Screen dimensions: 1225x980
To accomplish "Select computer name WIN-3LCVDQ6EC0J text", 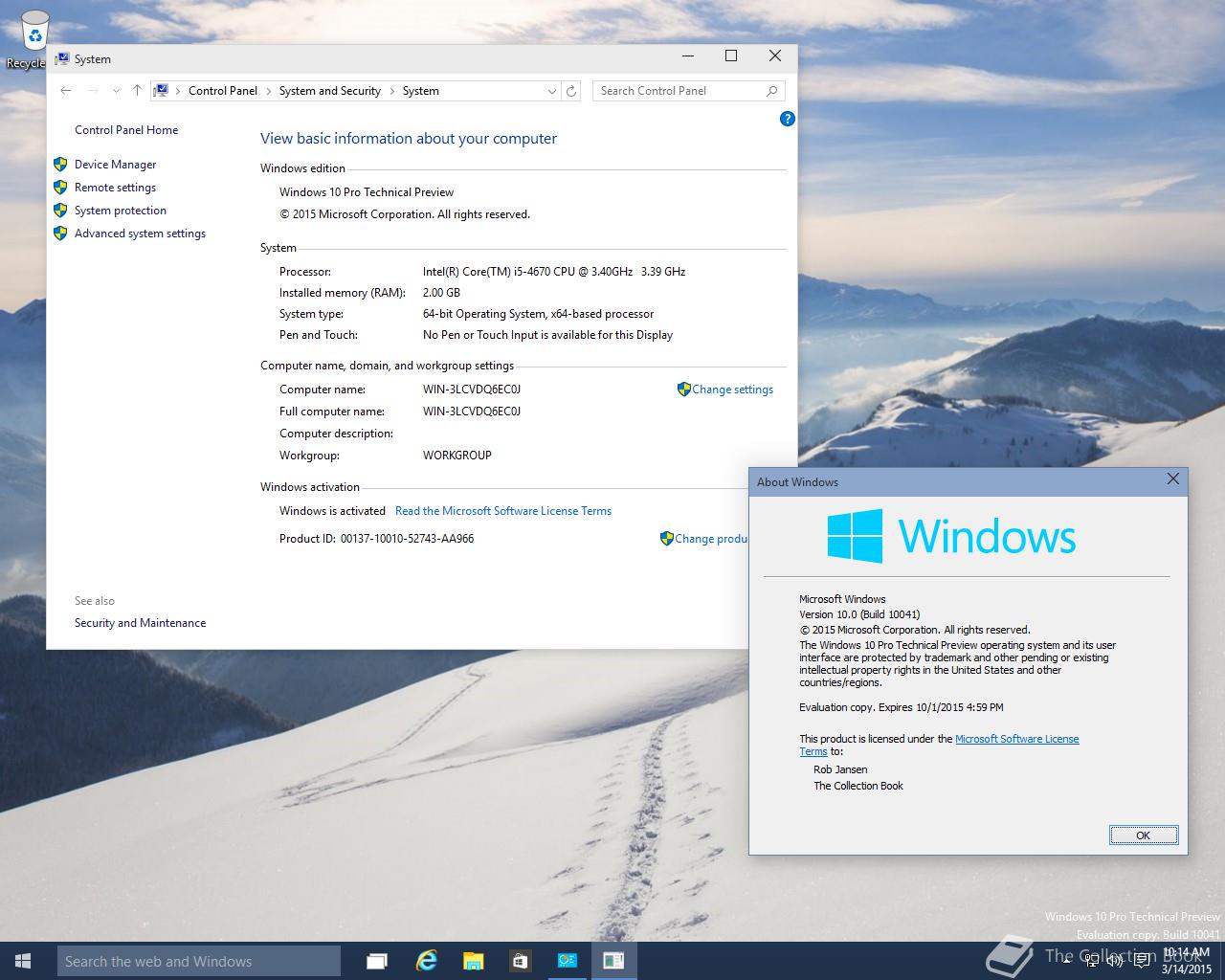I will 472,390.
